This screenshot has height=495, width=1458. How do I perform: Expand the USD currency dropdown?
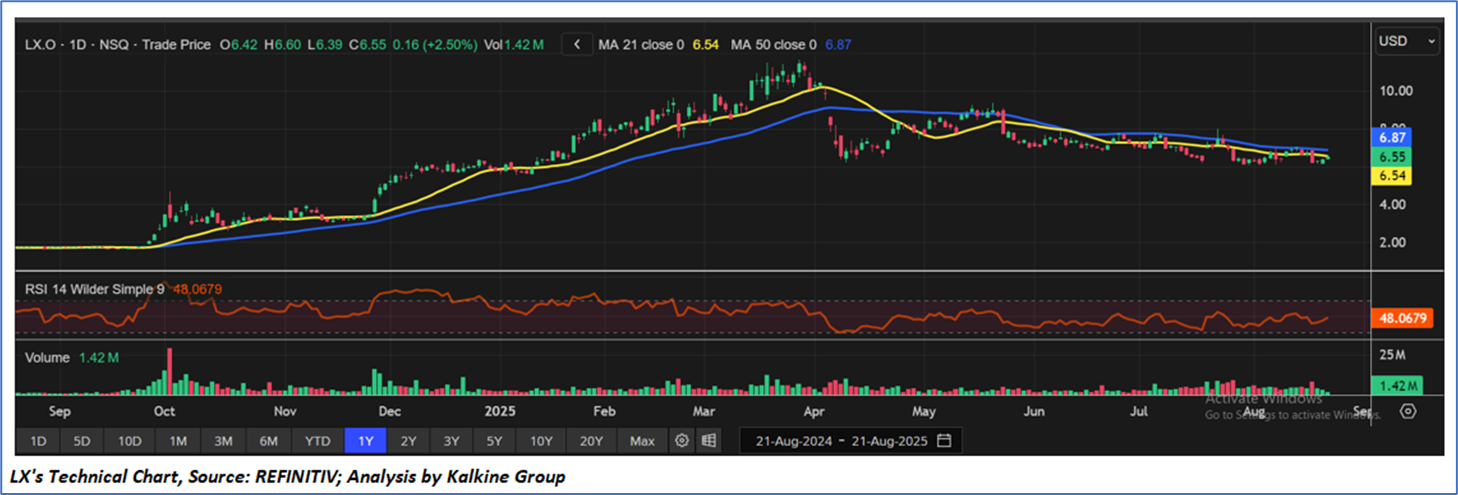[x=1406, y=41]
